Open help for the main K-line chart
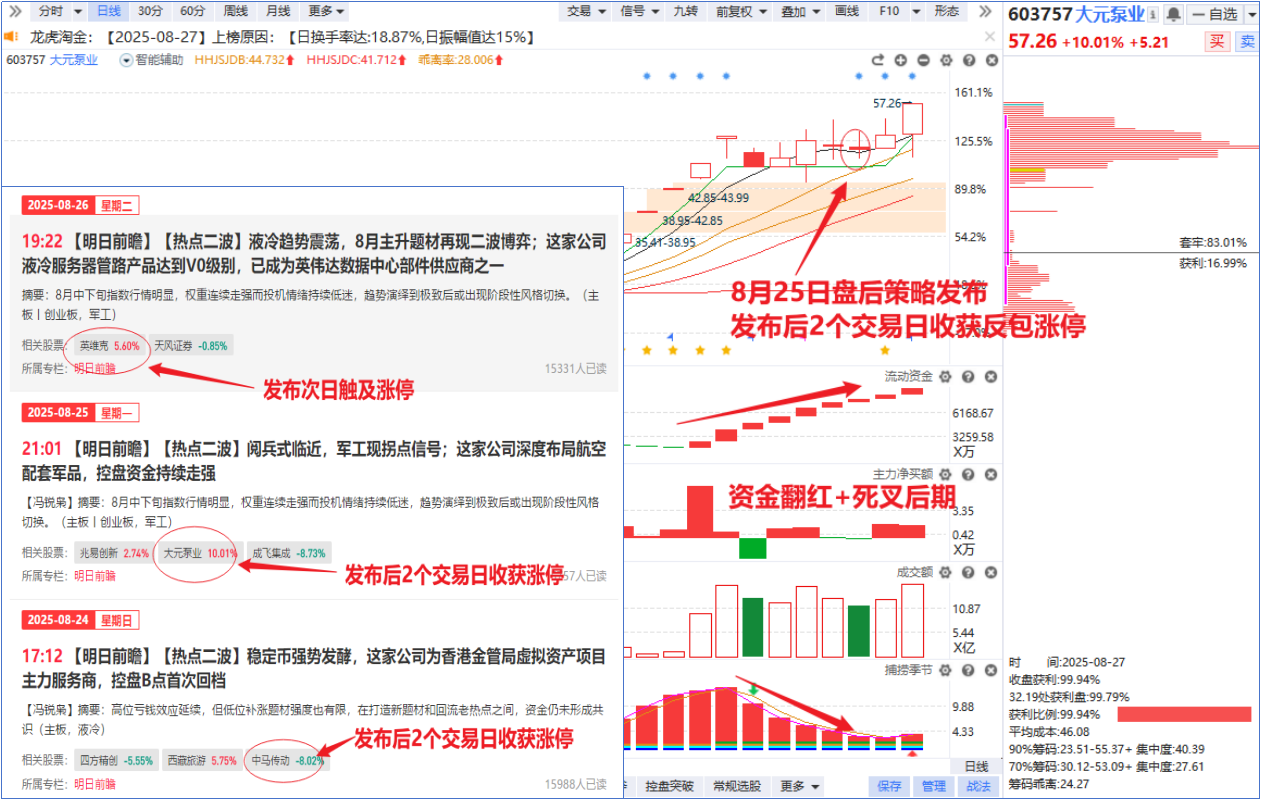Image resolution: width=1261 pixels, height=800 pixels. point(968,60)
